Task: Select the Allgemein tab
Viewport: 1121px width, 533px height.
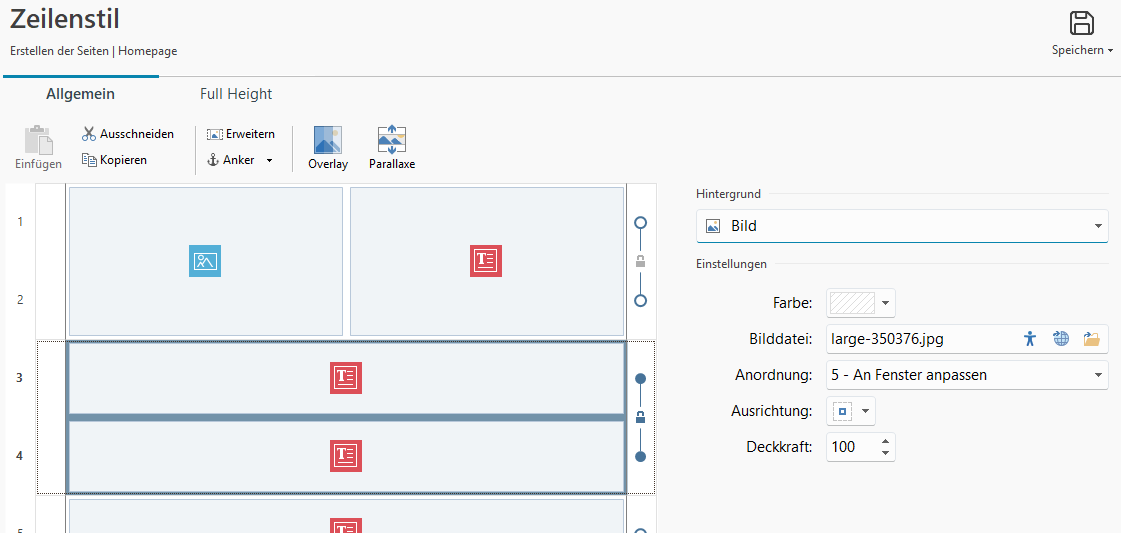Action: [x=80, y=94]
